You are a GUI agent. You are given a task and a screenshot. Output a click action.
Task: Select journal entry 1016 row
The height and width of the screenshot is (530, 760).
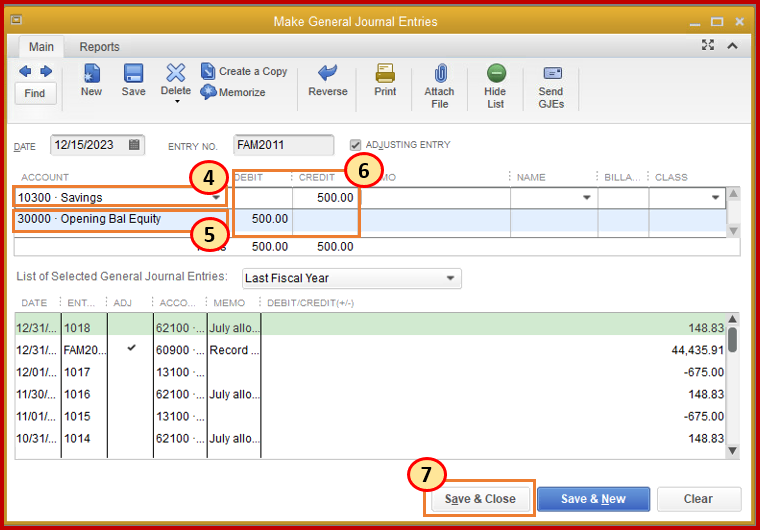(370, 394)
